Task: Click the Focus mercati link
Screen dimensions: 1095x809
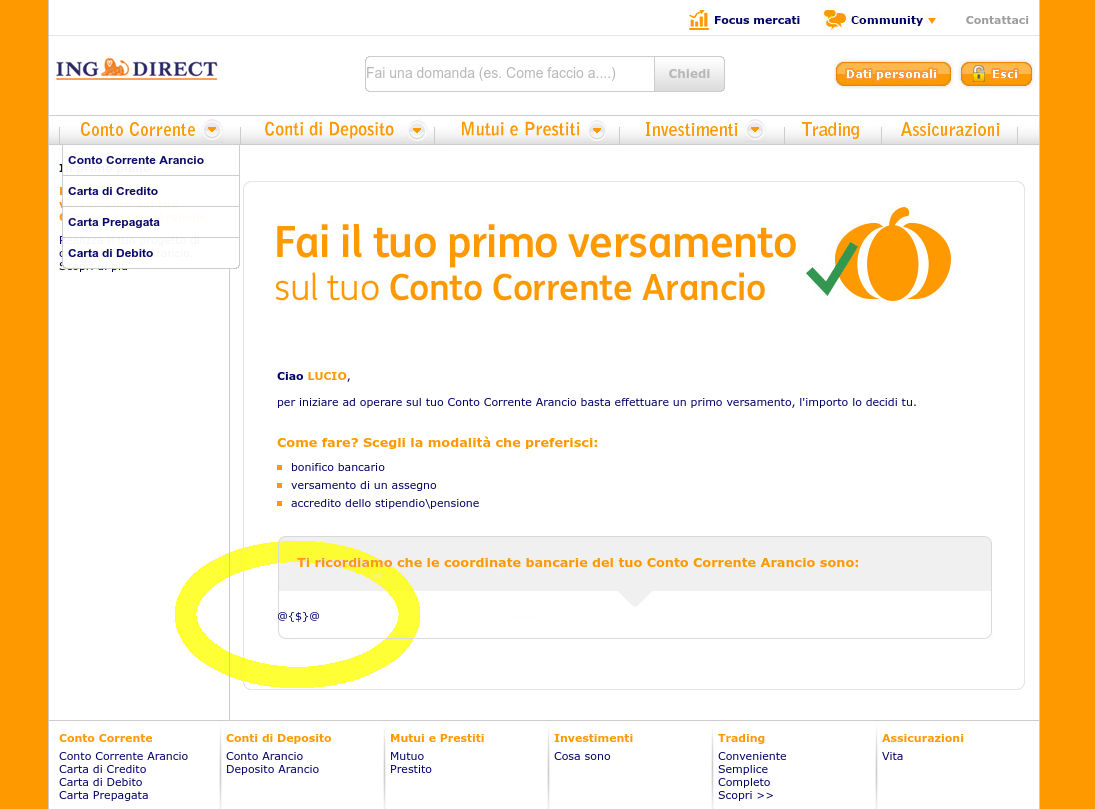Action: (756, 20)
